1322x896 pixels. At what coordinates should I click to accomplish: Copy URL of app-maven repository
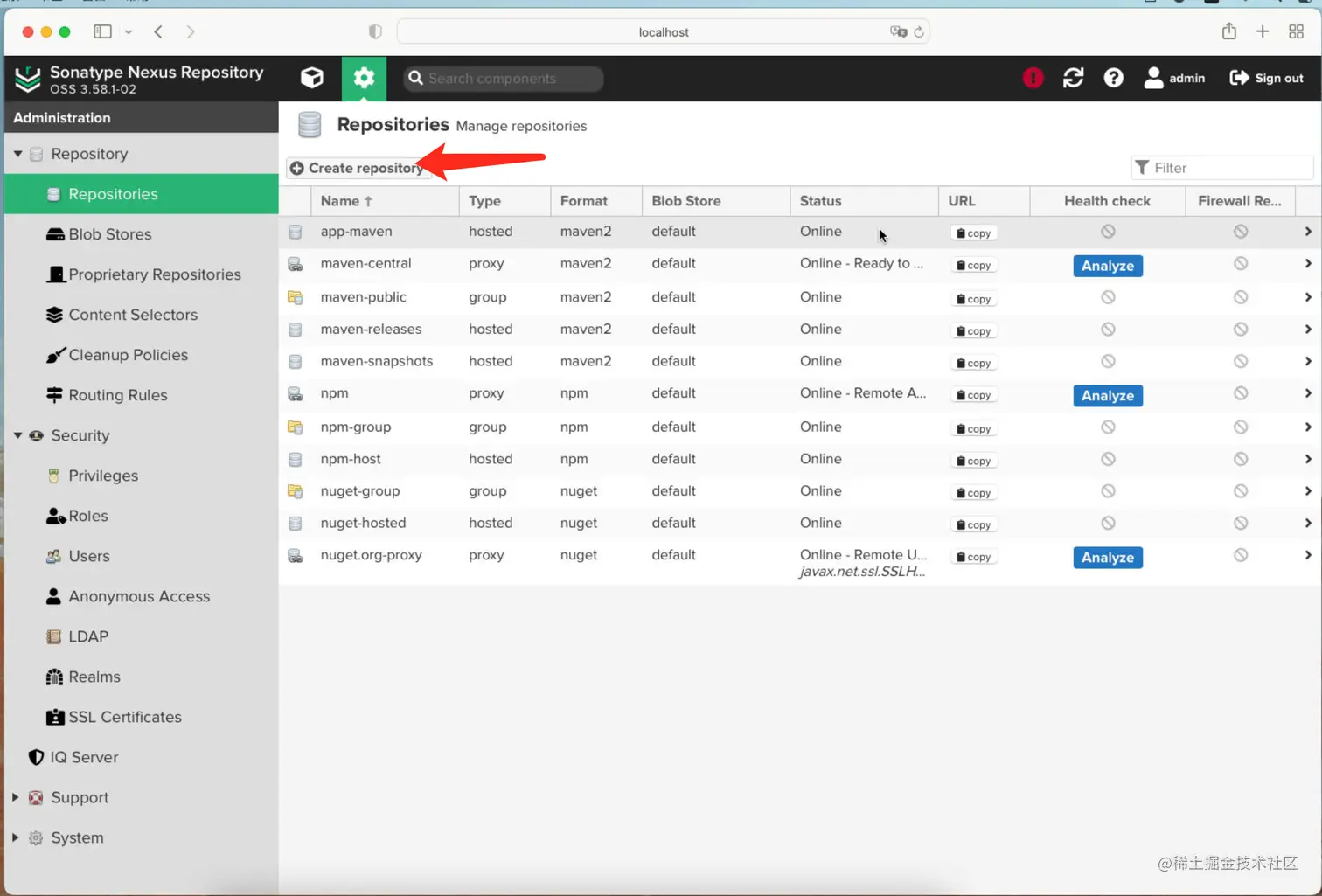click(x=974, y=233)
